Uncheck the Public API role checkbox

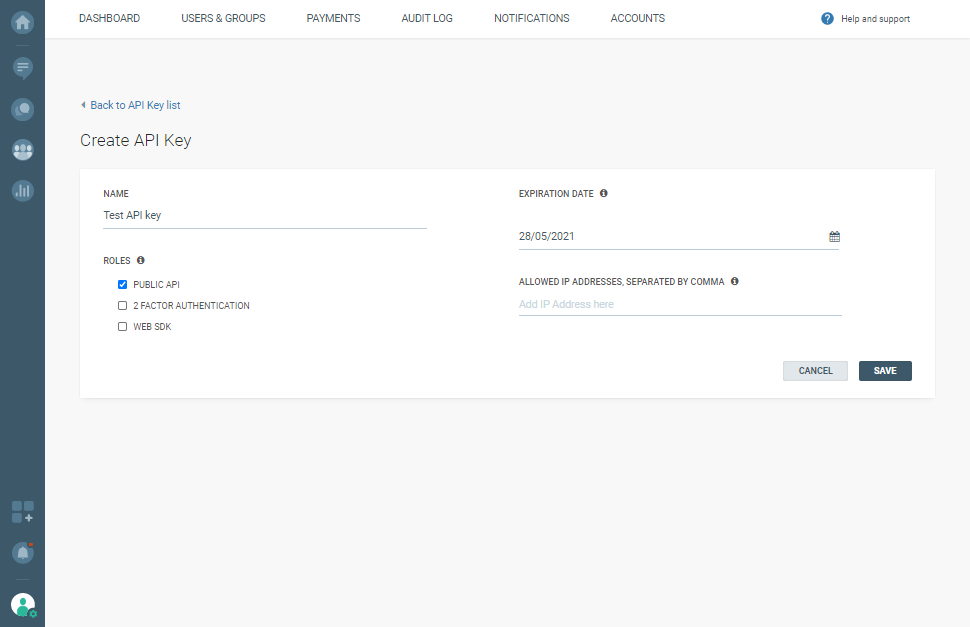pos(122,285)
